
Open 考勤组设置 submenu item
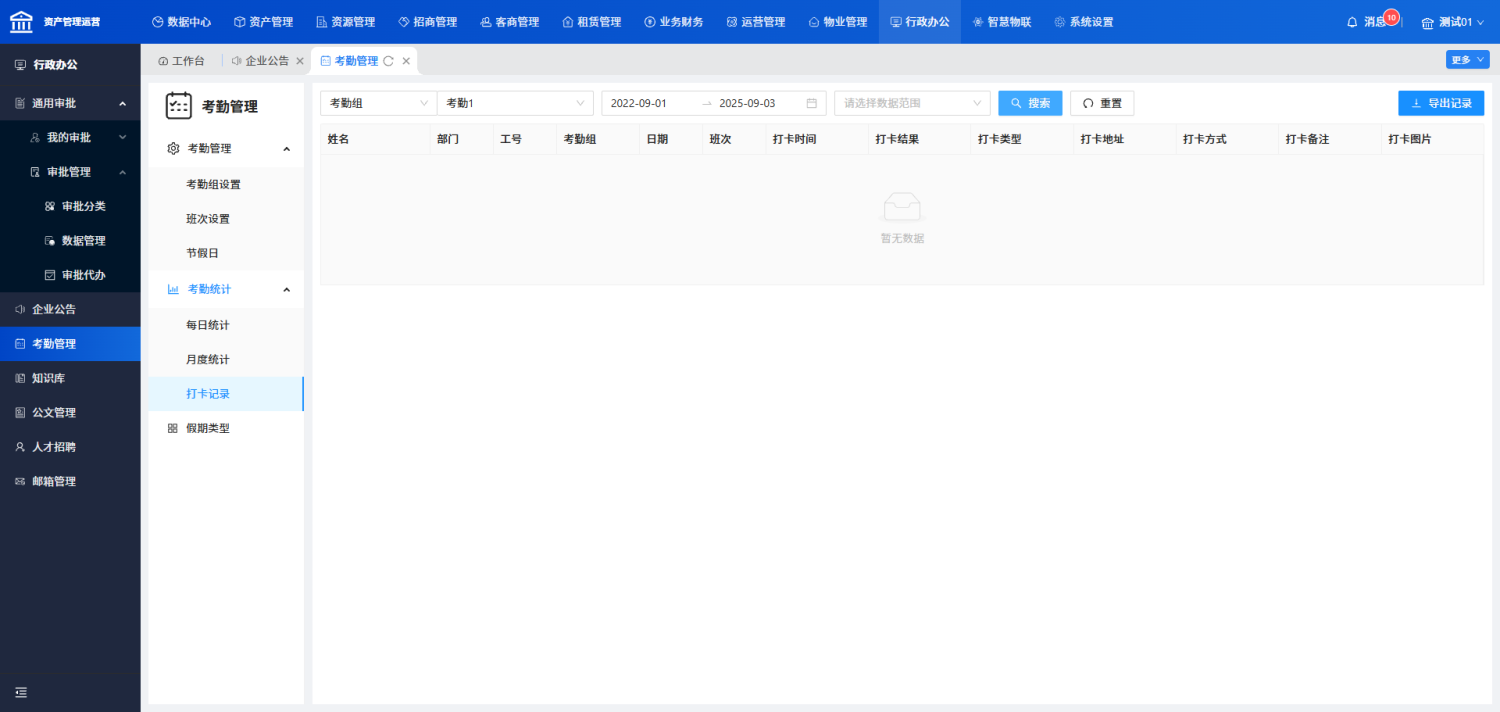click(x=226, y=185)
